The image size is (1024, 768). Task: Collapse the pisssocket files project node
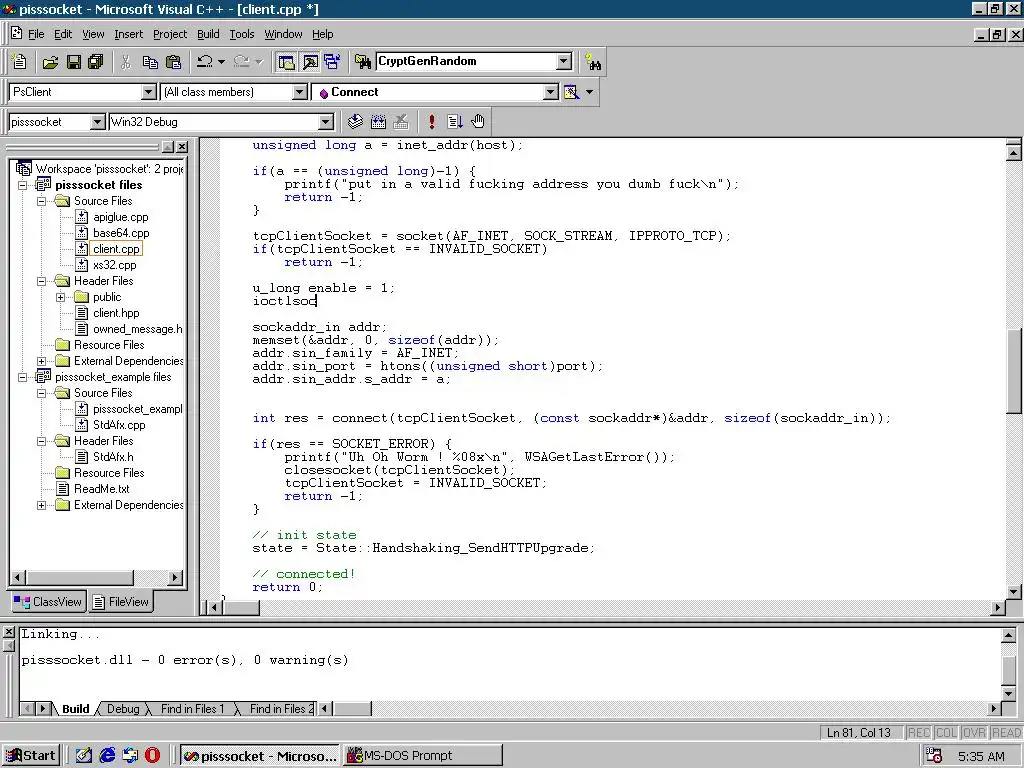(23, 185)
